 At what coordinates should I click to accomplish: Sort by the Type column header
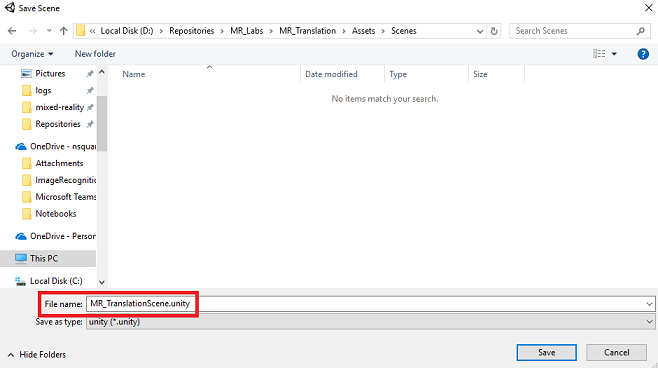click(x=398, y=74)
